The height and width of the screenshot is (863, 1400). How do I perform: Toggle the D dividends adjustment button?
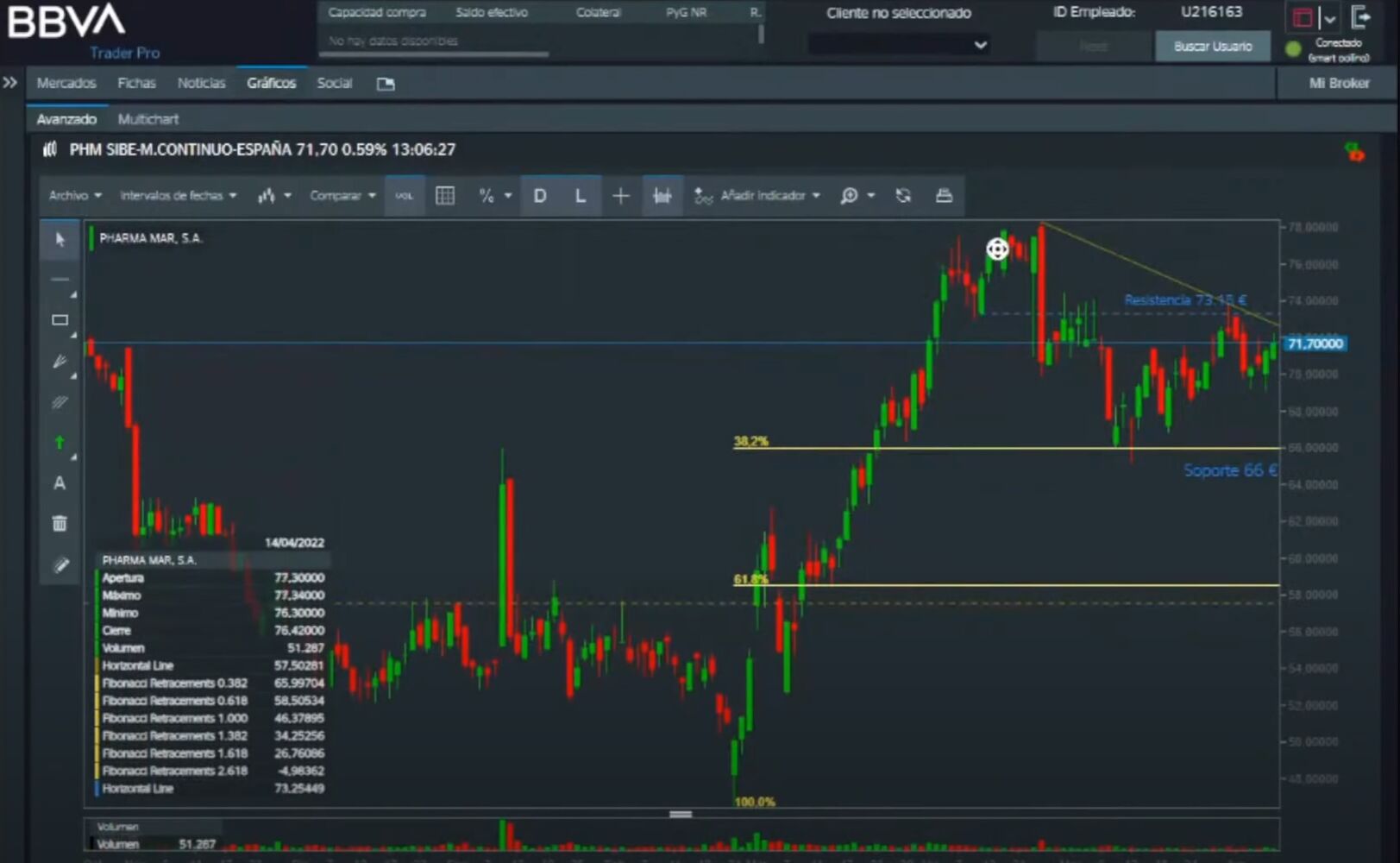point(540,196)
